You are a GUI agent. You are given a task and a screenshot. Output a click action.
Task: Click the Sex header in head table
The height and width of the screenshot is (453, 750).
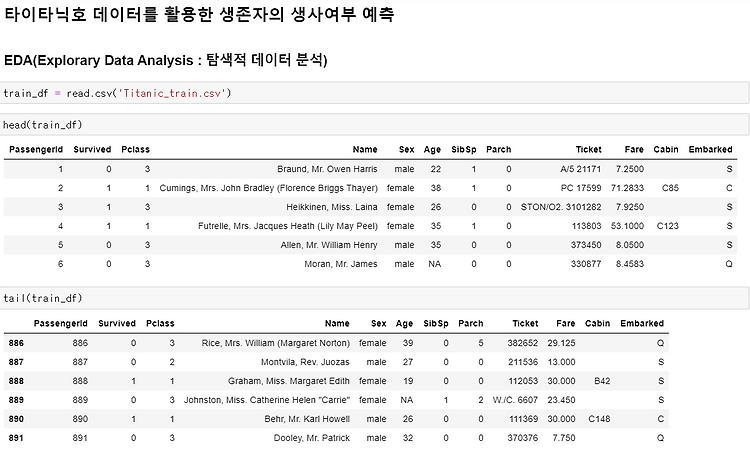(407, 149)
